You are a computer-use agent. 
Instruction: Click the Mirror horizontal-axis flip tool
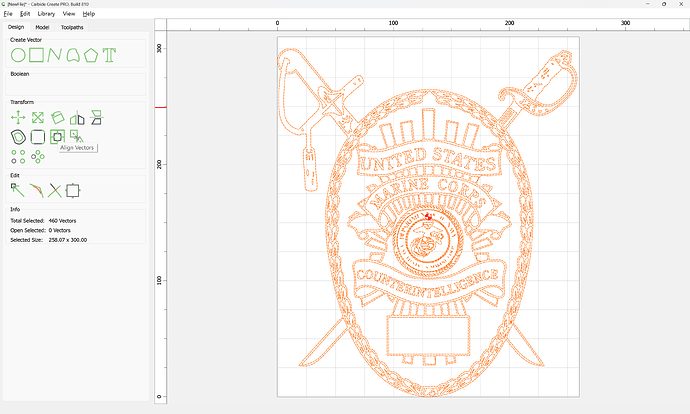click(x=96, y=117)
